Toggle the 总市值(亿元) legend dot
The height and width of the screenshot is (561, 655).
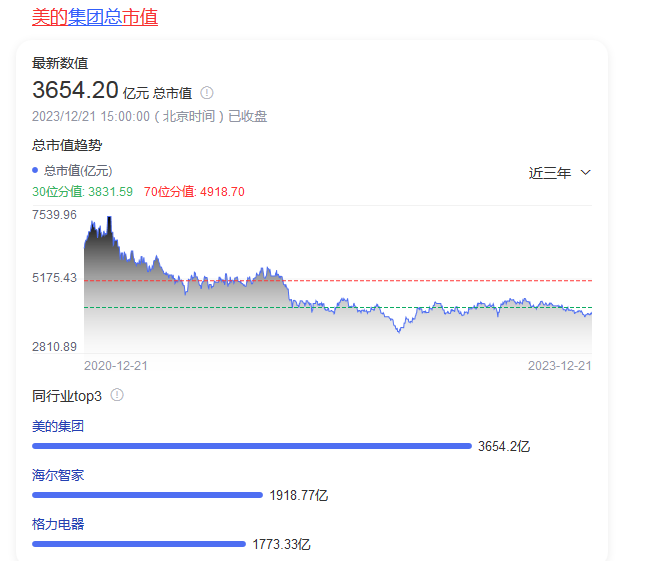(x=35, y=170)
